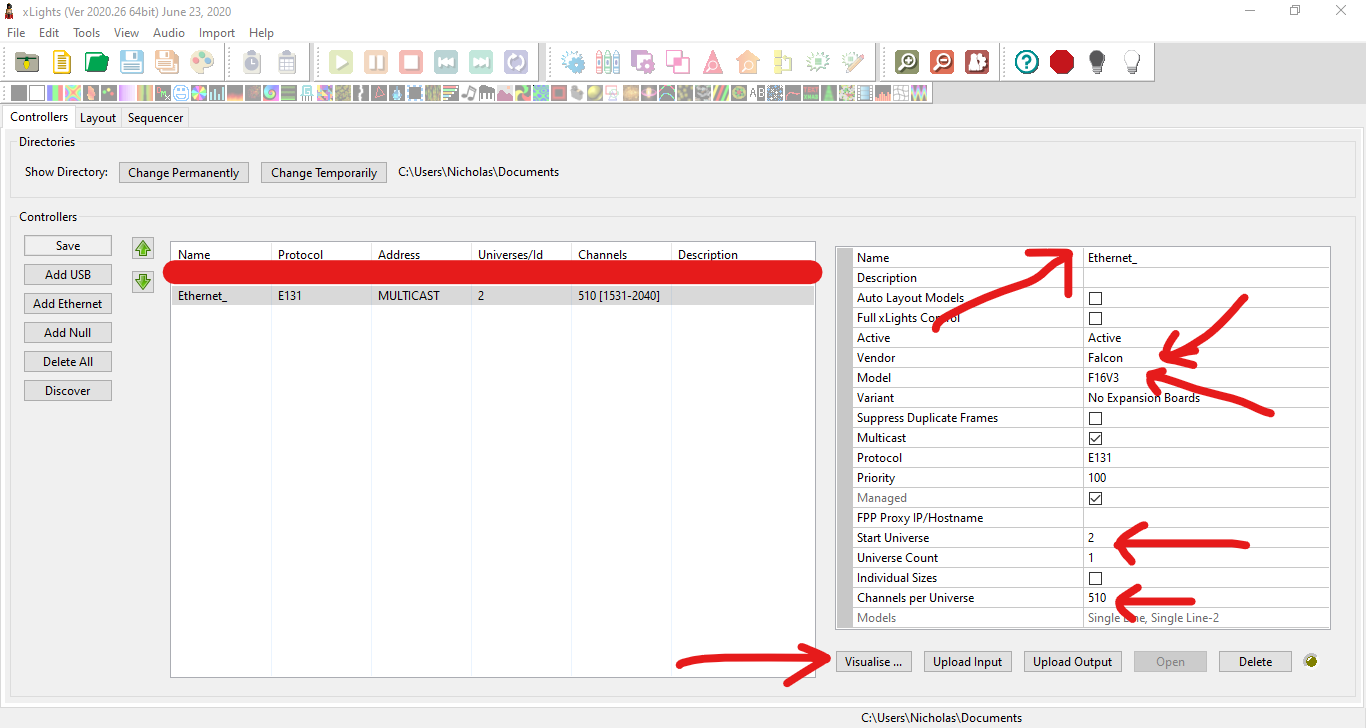Open the Protocol dropdown showing E131

click(x=1206, y=458)
